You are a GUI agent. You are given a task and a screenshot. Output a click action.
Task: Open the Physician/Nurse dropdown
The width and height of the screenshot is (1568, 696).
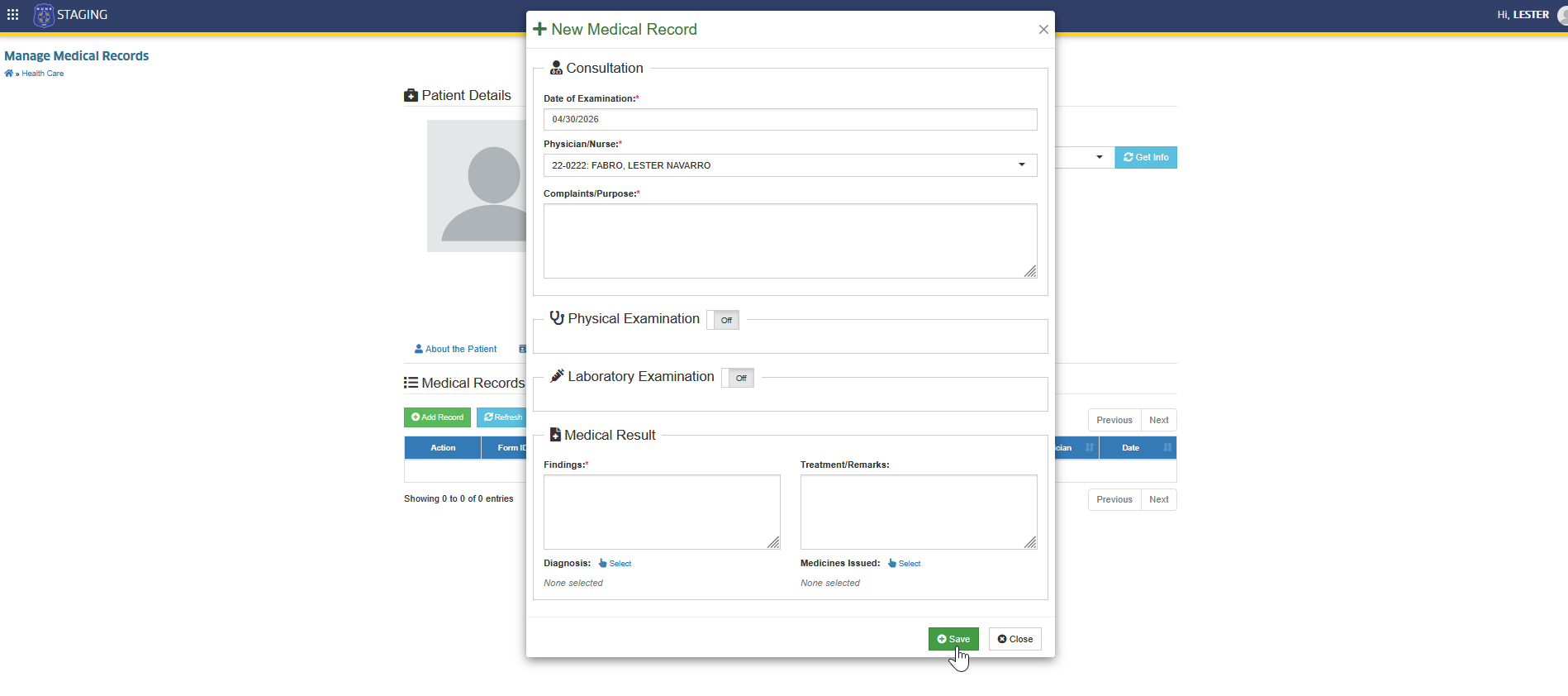[x=790, y=165]
